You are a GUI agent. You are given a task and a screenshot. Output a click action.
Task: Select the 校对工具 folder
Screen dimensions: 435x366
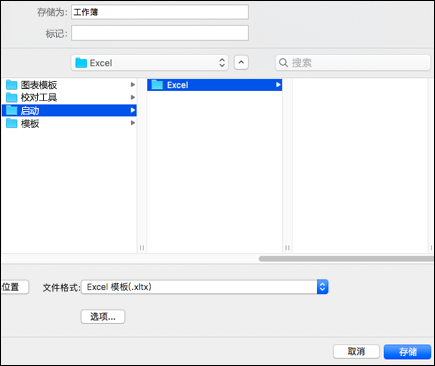pos(69,97)
